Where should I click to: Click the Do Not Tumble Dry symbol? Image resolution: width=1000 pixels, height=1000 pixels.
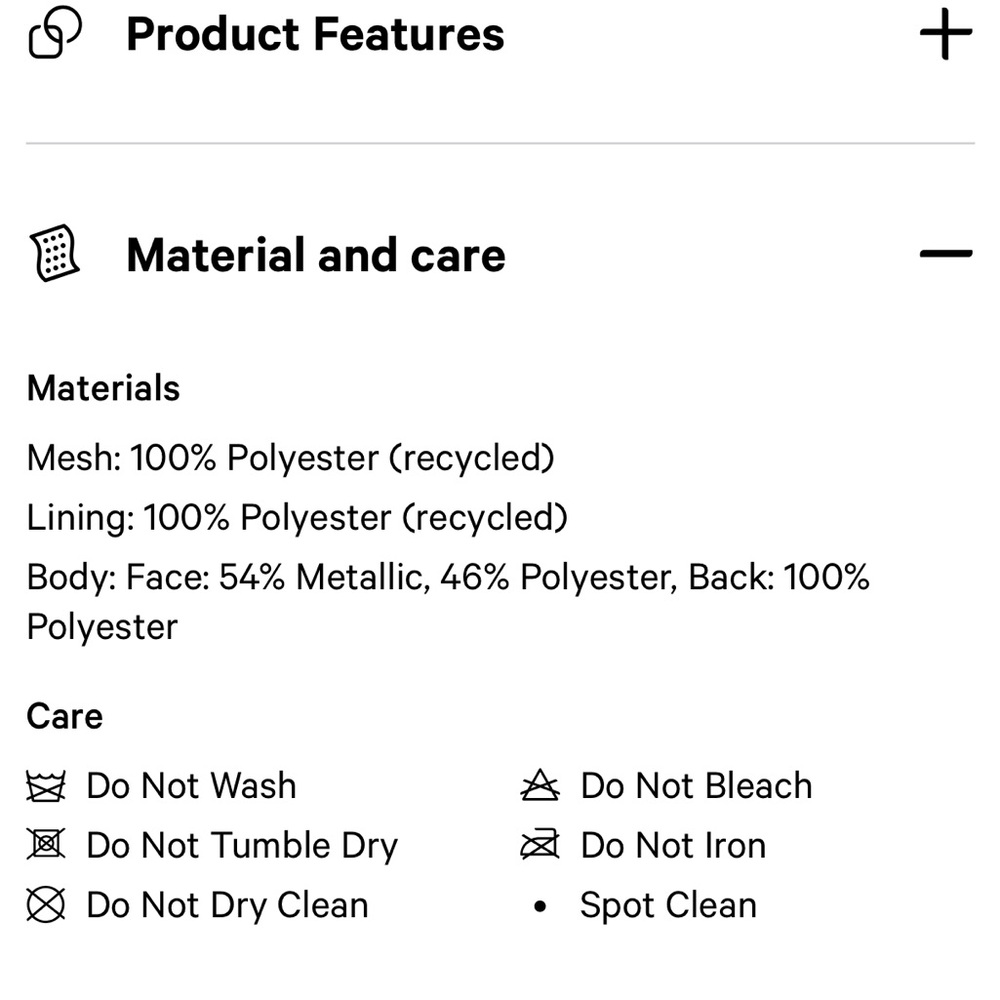tap(46, 844)
